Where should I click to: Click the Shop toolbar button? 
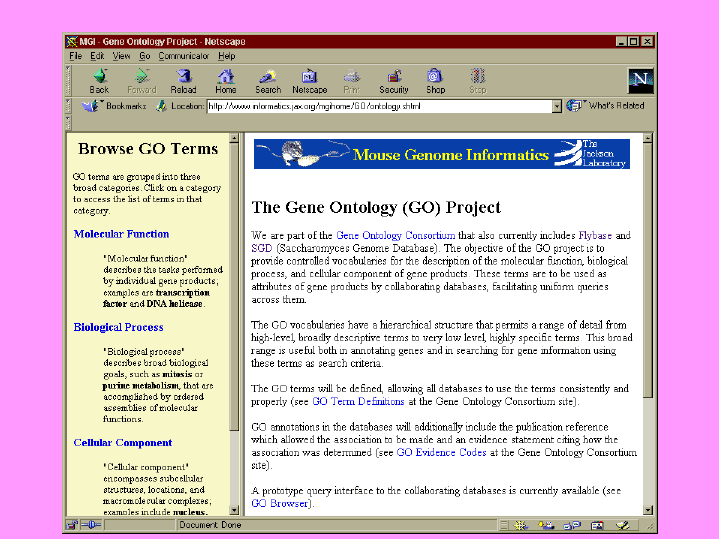[435, 81]
